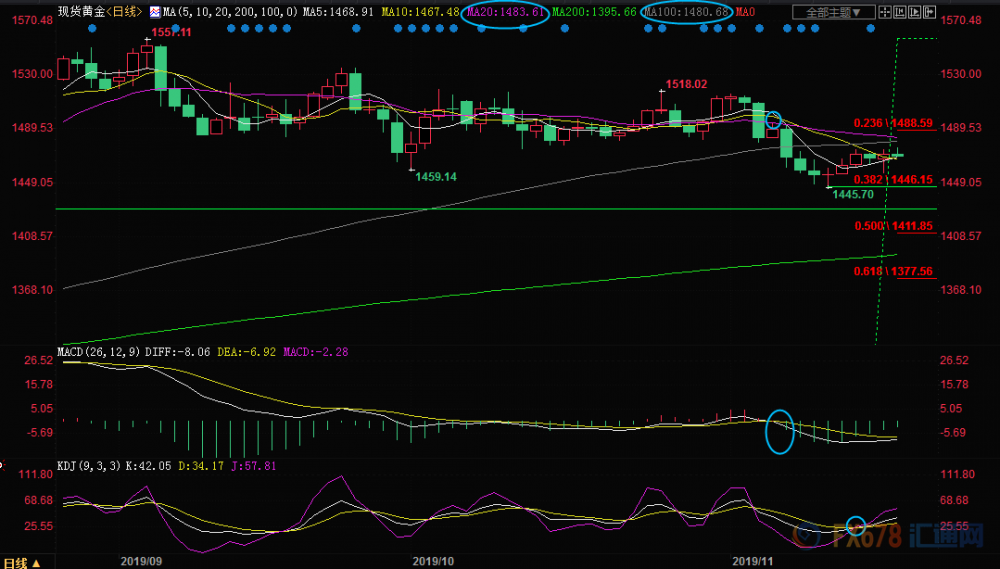1000x569 pixels.
Task: Click the <日线> period label in title
Action: click(124, 12)
